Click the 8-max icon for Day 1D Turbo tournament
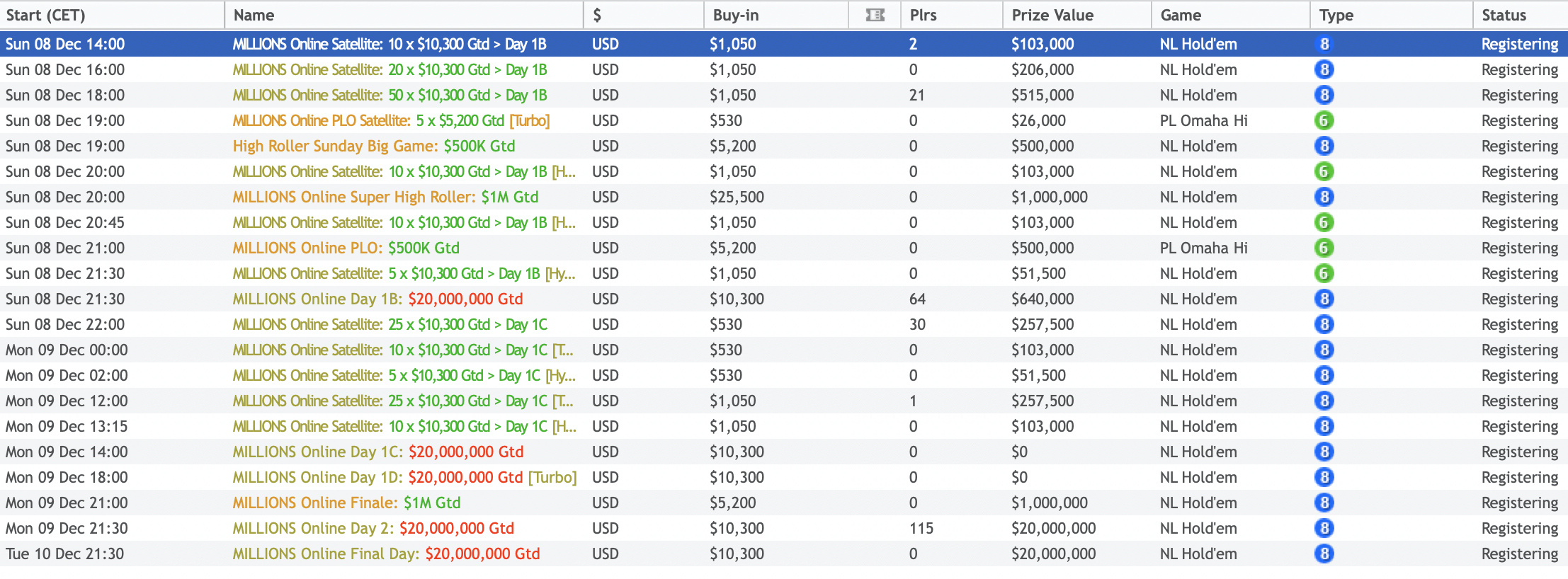This screenshot has width=1568, height=579. click(x=1324, y=477)
